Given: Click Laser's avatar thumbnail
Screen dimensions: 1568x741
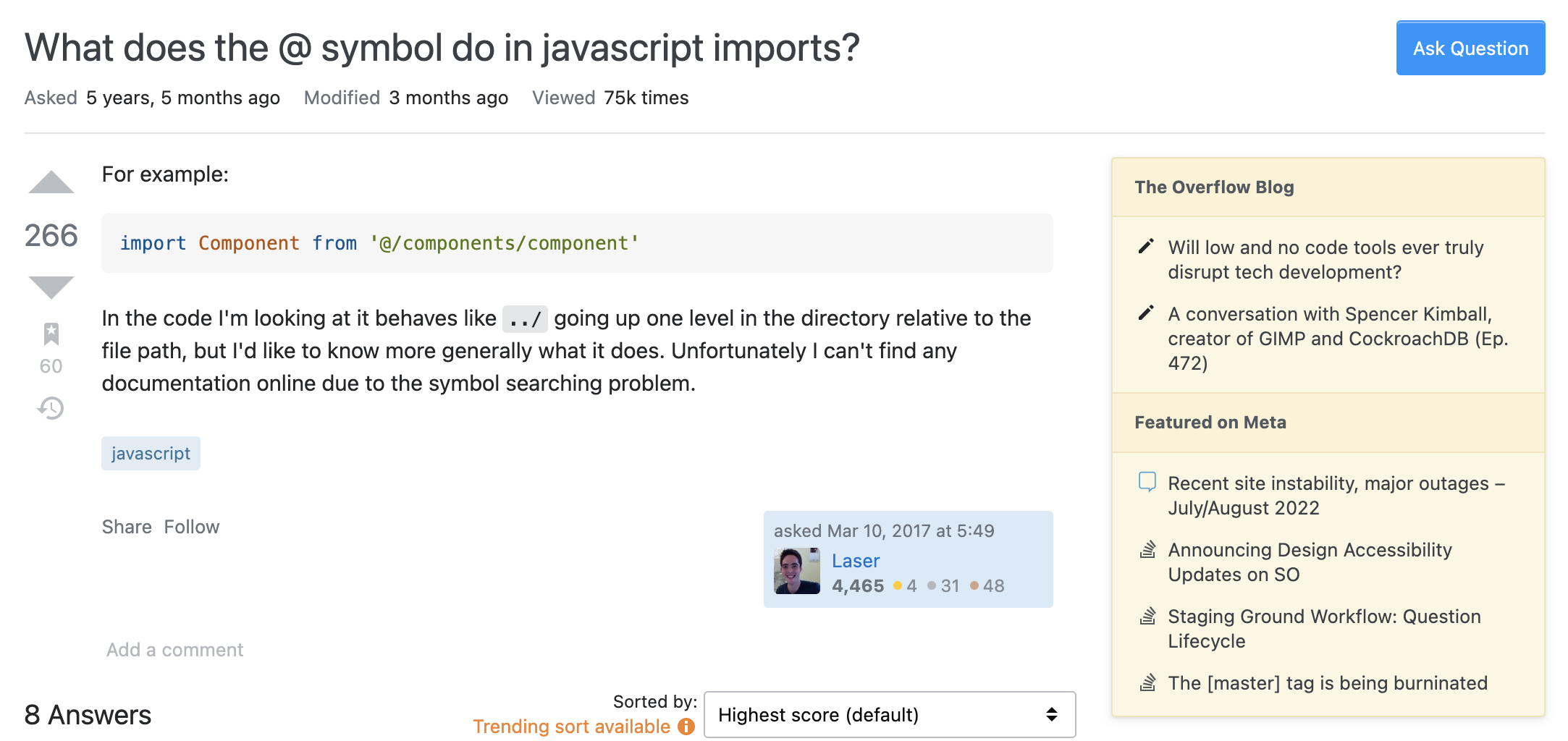Looking at the screenshot, I should click(x=797, y=571).
